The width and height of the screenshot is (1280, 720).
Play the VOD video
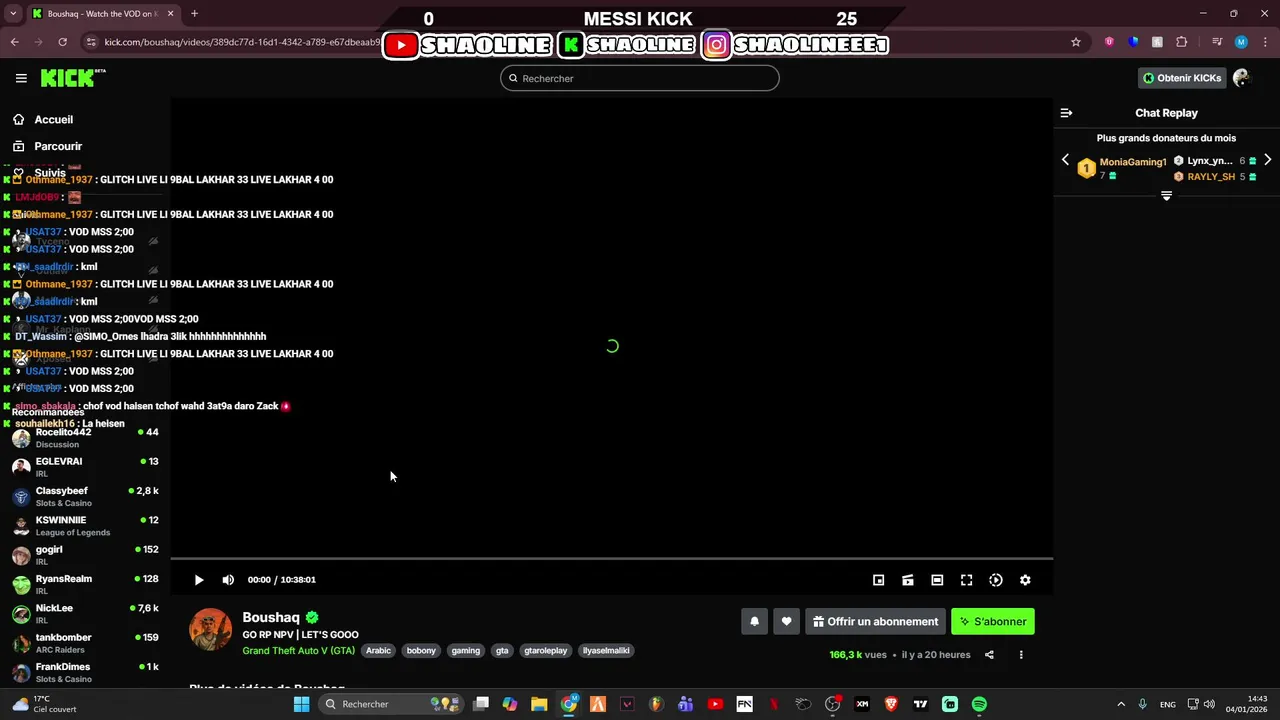click(199, 580)
